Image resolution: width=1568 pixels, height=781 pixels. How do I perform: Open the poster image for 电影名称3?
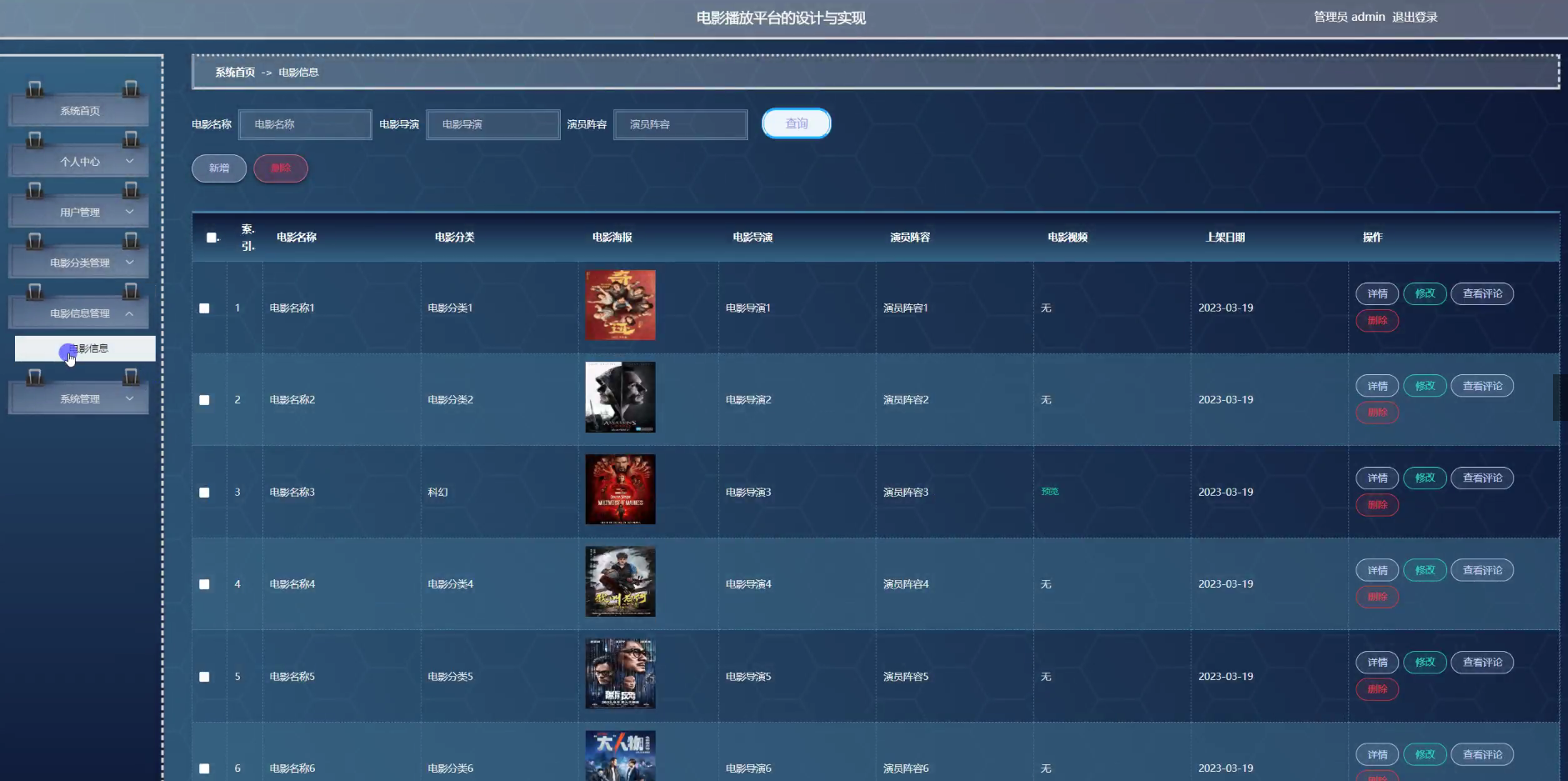coord(620,489)
